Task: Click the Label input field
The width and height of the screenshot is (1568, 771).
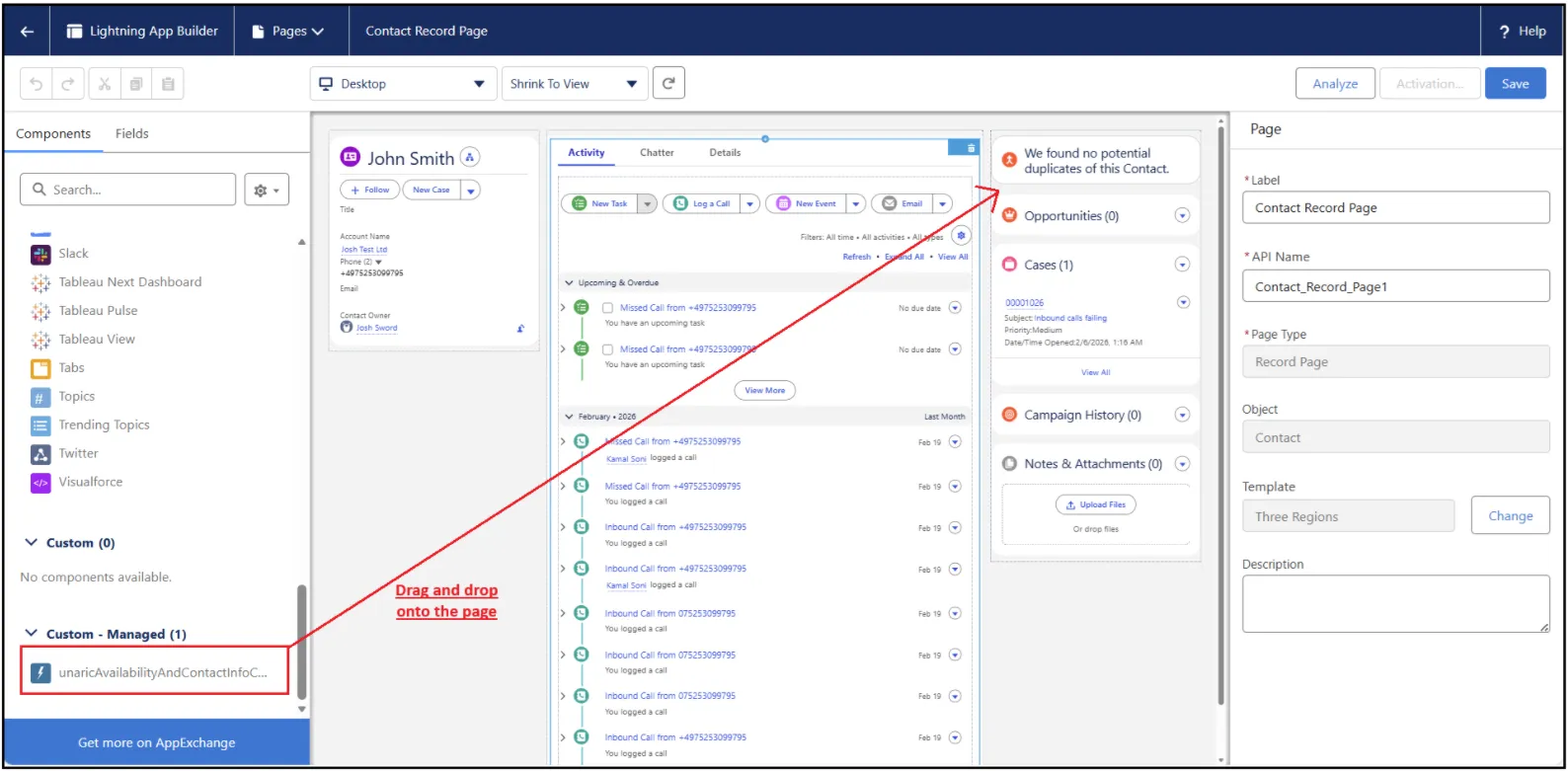Action: (x=1396, y=208)
